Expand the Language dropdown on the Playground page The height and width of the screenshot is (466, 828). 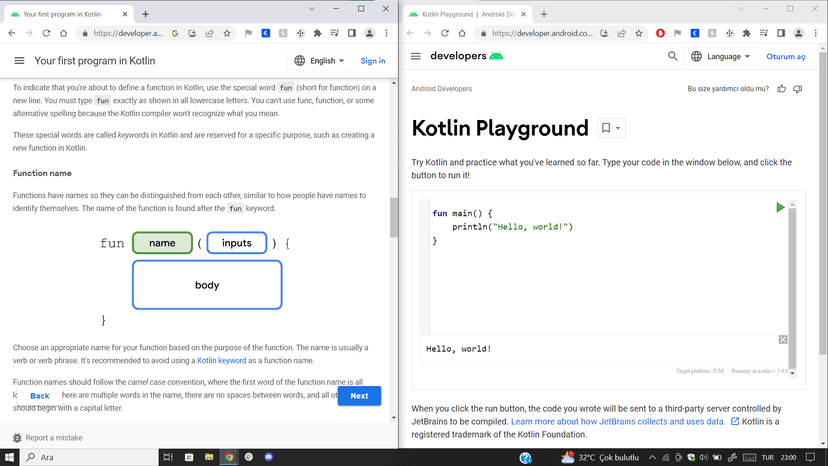(723, 57)
